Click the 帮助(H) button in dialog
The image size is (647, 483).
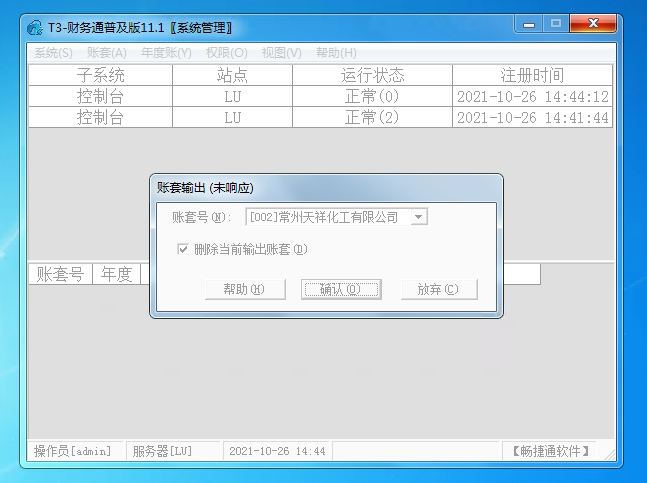[x=245, y=289]
